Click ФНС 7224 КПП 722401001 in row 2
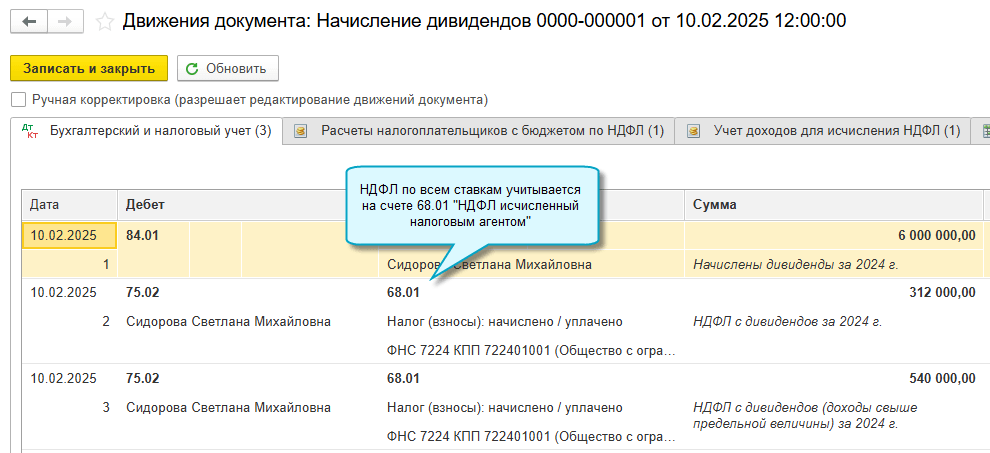The image size is (990, 453). pos(531,351)
